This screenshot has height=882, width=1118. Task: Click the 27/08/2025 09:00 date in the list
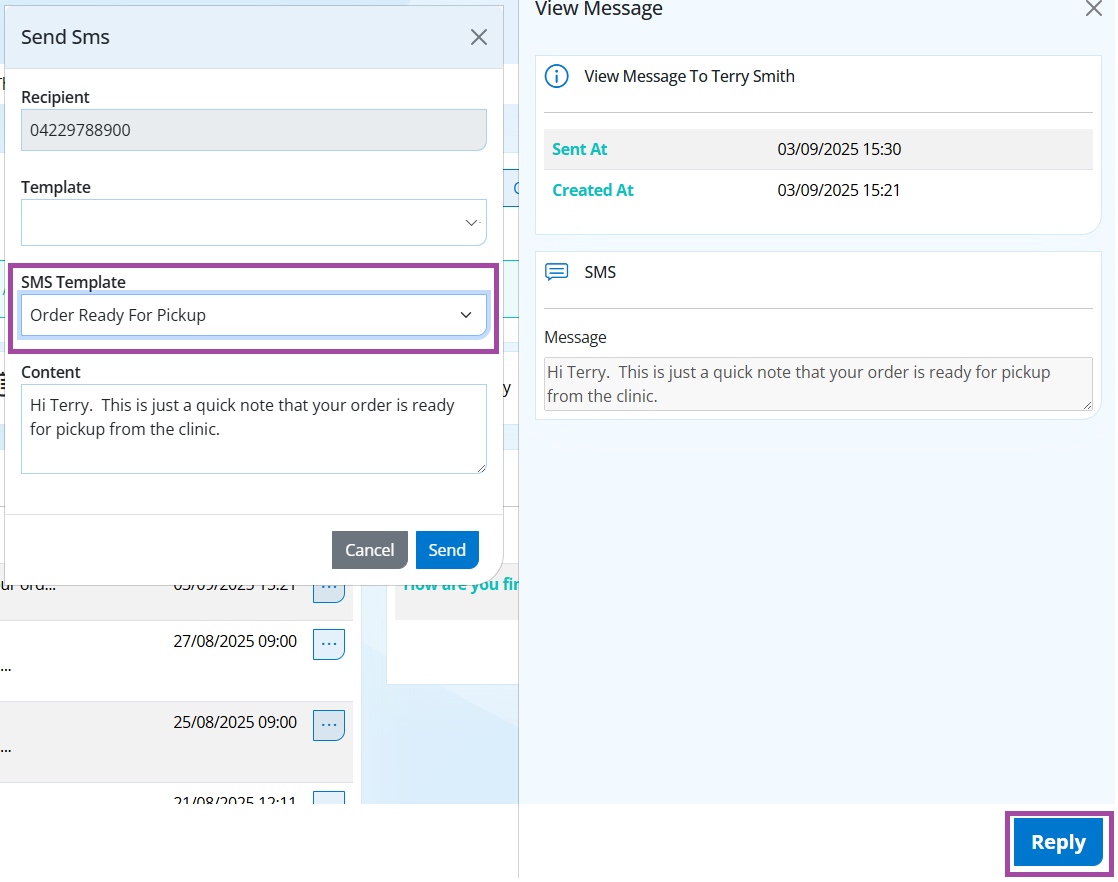tap(235, 641)
